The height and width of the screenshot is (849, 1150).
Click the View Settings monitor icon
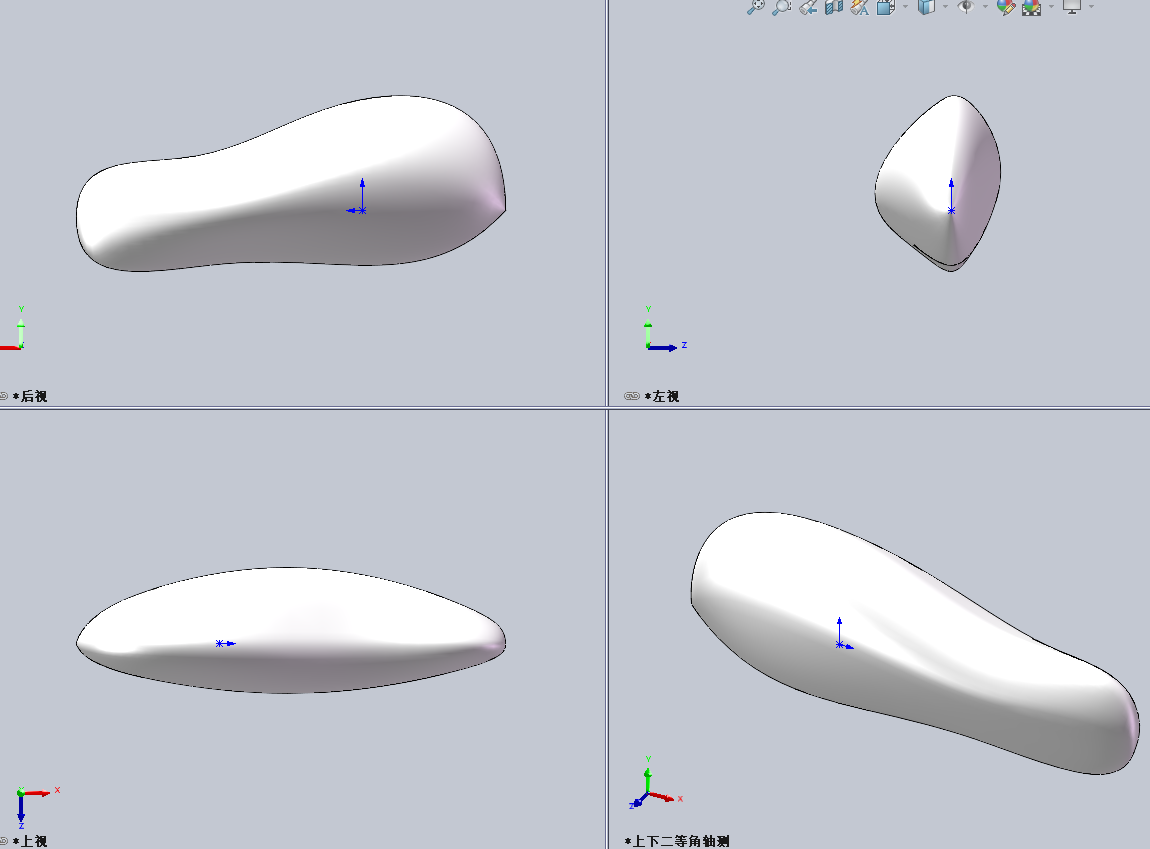click(x=1072, y=6)
